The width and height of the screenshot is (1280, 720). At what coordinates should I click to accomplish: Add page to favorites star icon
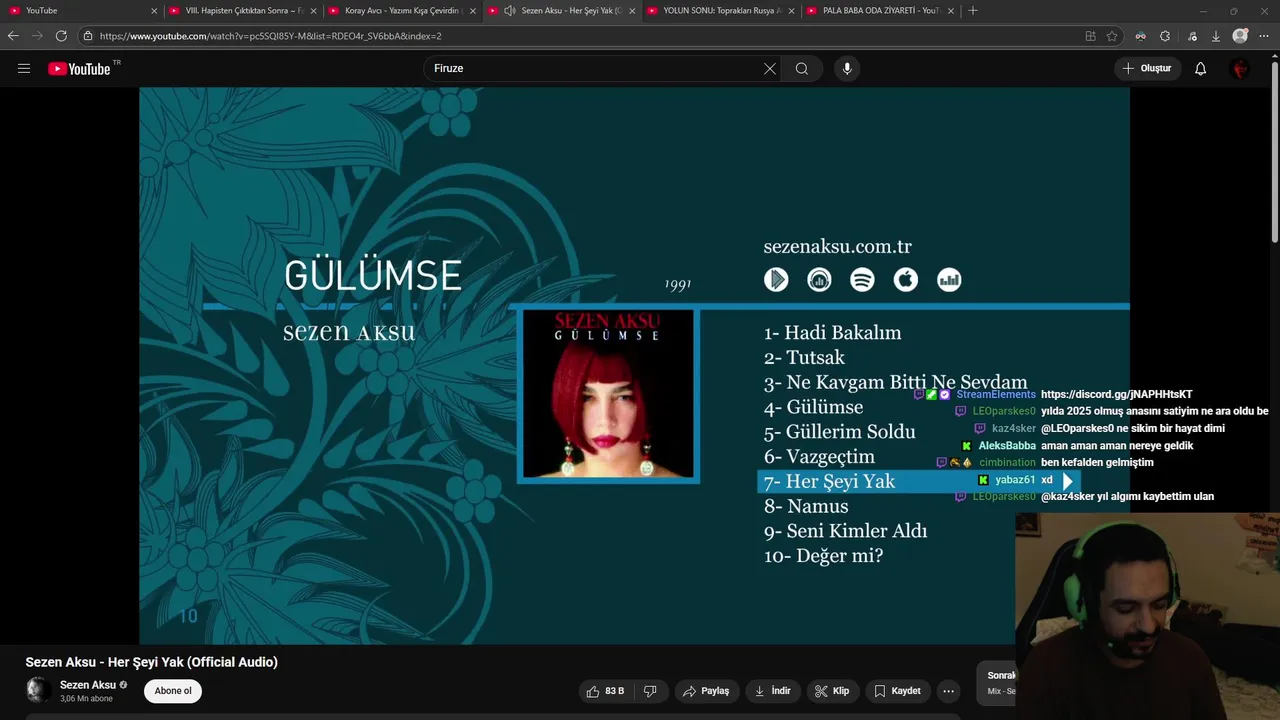pyautogui.click(x=1112, y=36)
